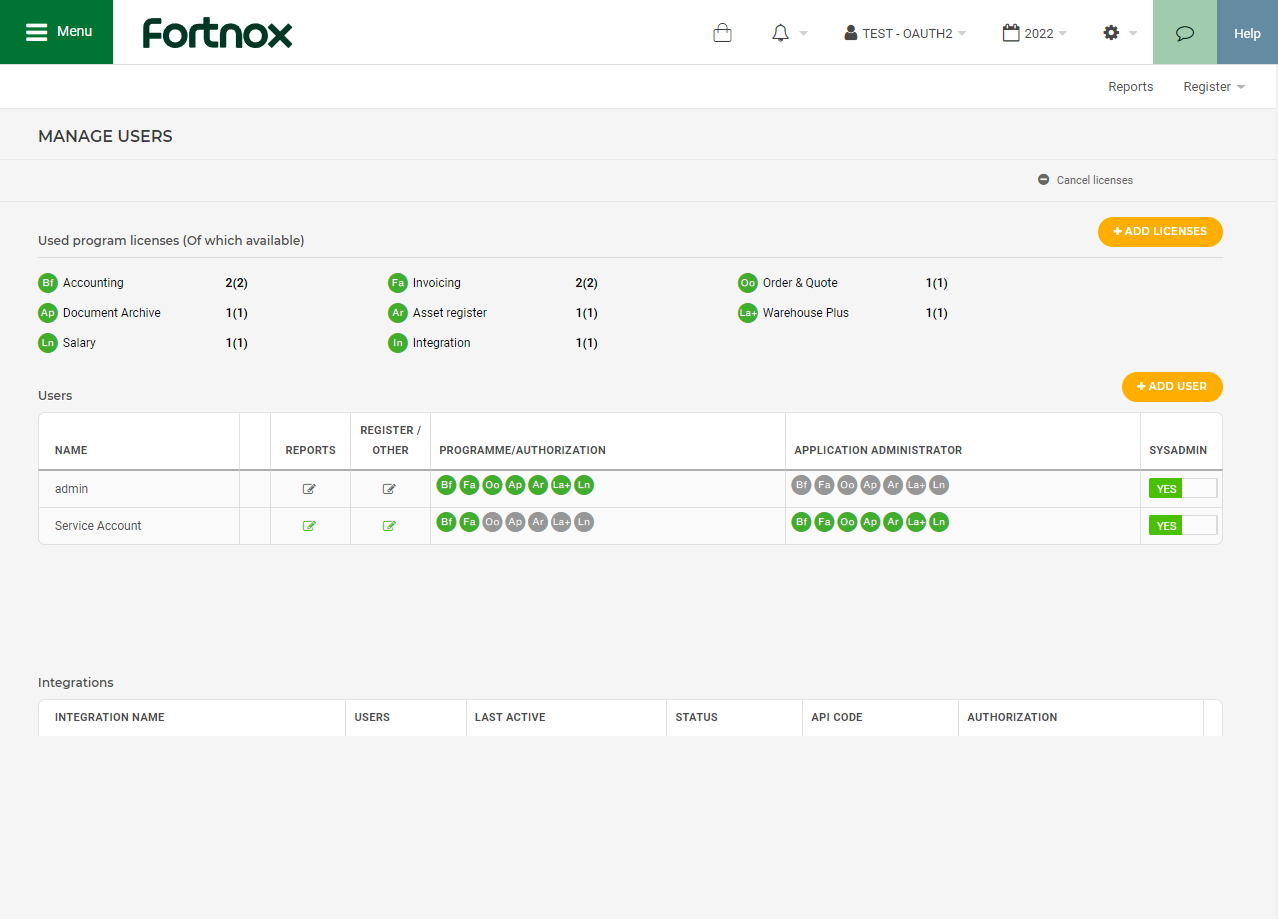Screen dimensions: 1278x919
Task: Click admin's Ap programme authorization badge
Action: tap(515, 485)
